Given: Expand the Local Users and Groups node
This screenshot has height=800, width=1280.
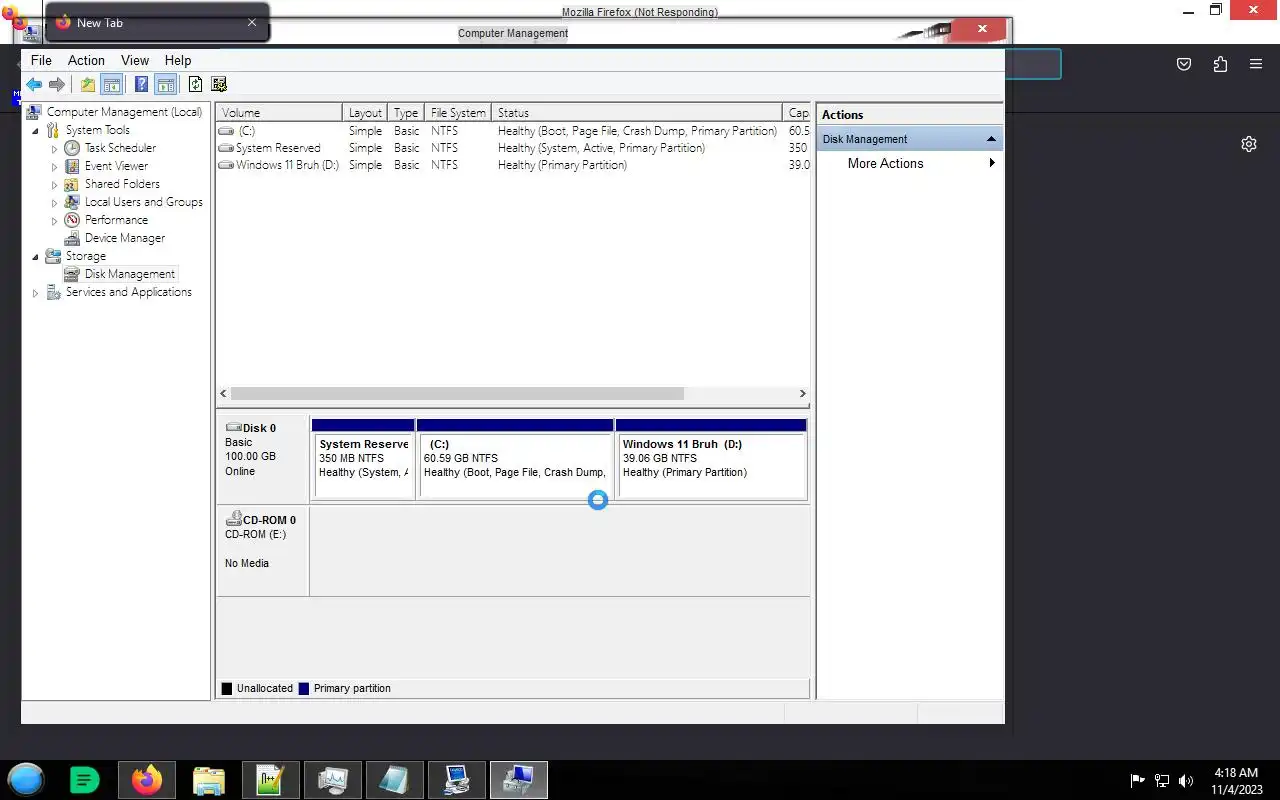Looking at the screenshot, I should [x=55, y=202].
